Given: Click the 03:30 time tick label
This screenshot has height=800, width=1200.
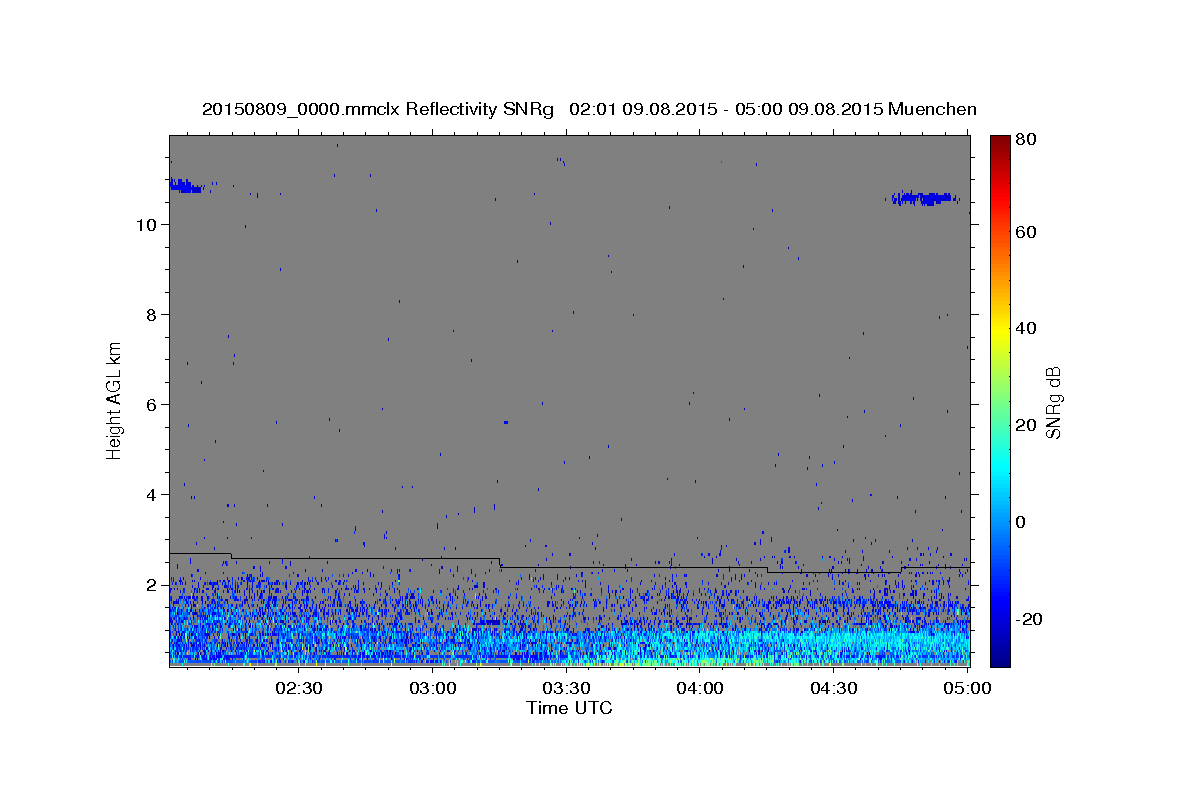Looking at the screenshot, I should (566, 688).
